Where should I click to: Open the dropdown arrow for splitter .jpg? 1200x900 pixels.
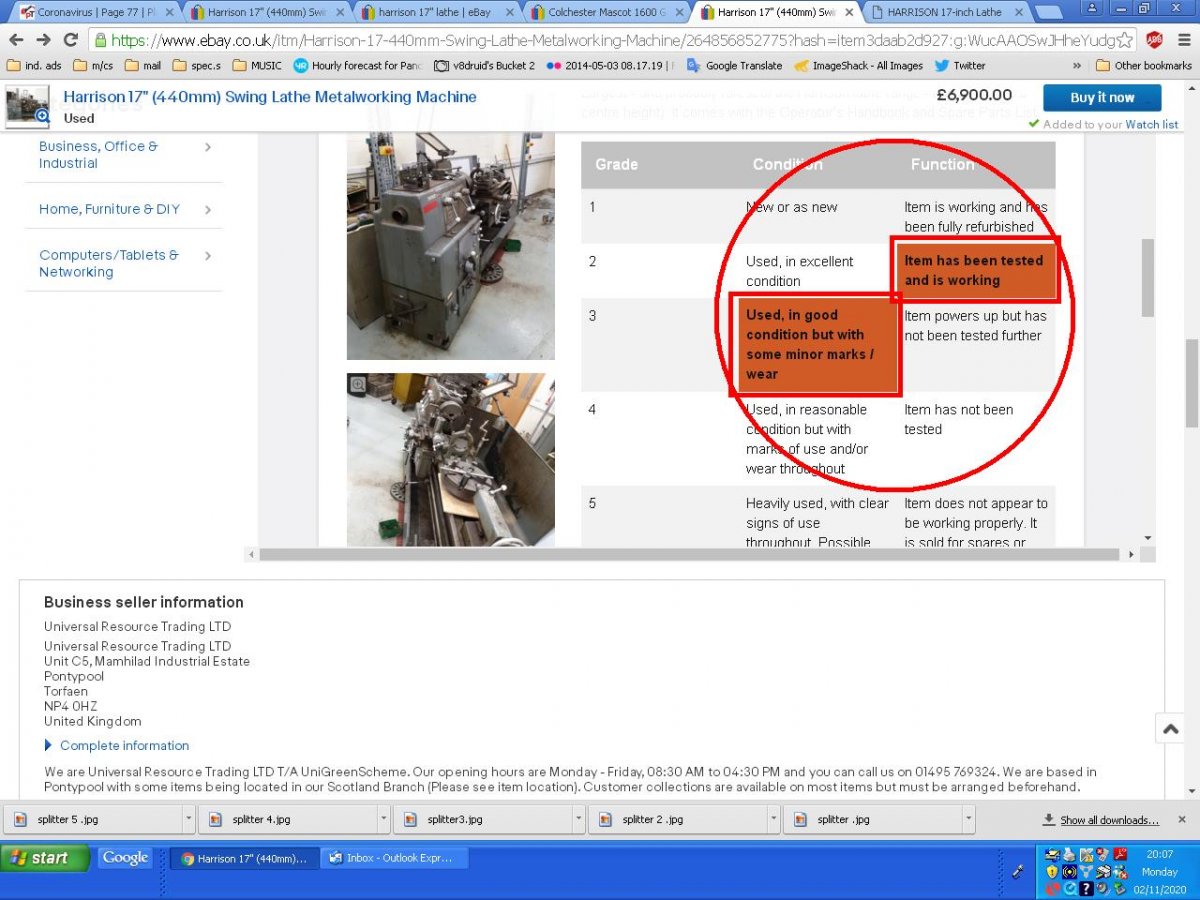969,819
